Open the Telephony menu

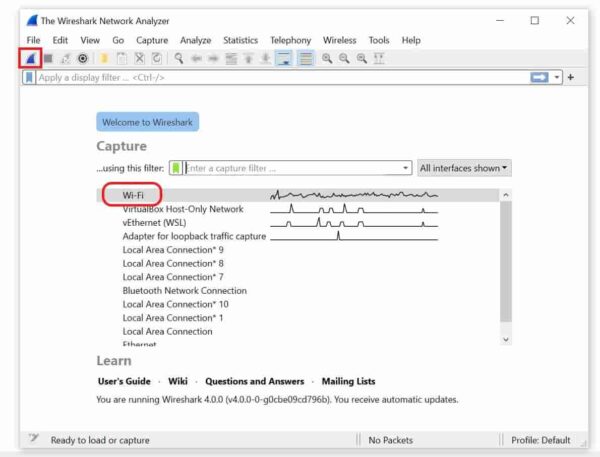point(290,40)
